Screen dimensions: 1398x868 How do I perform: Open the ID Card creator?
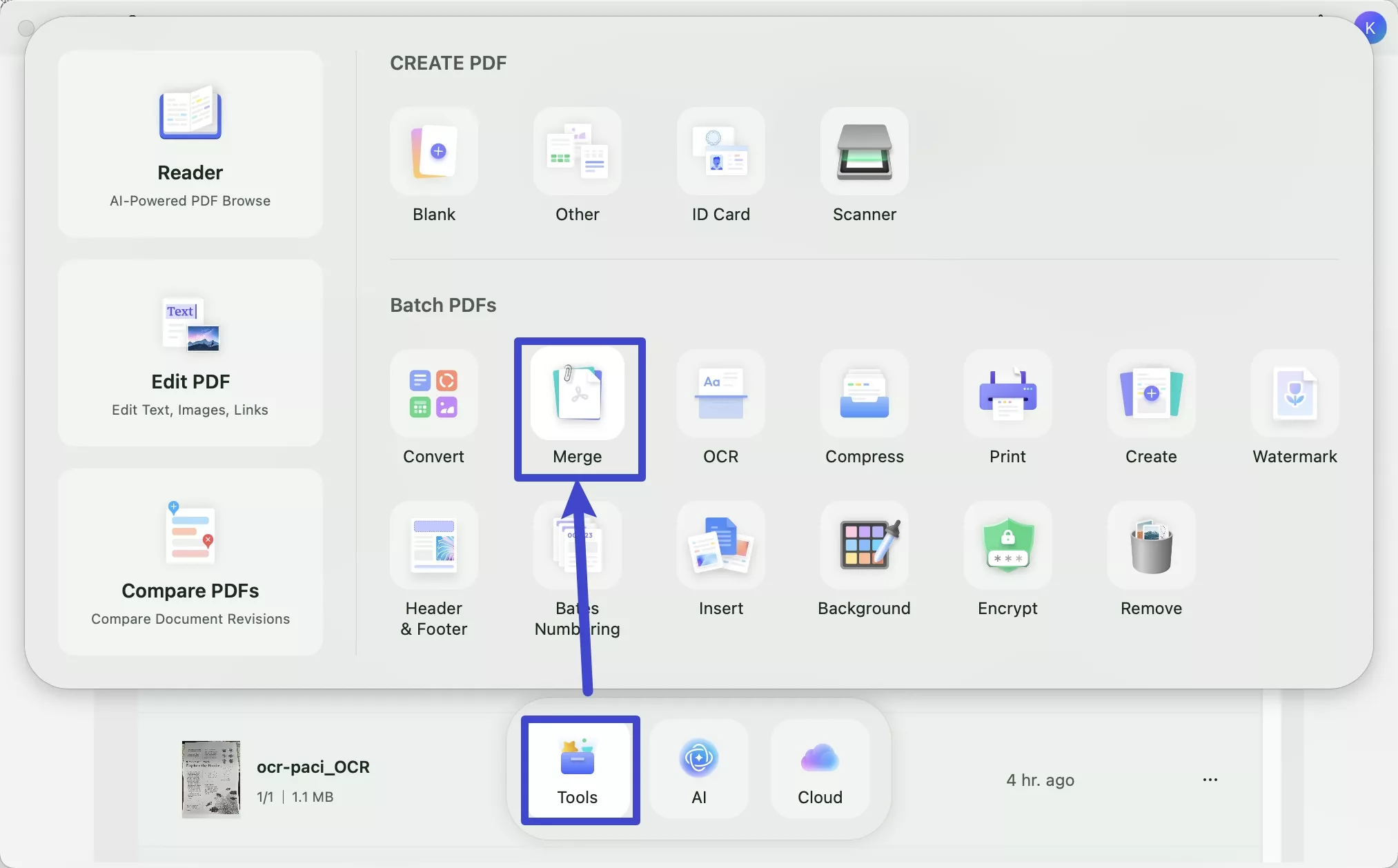pyautogui.click(x=720, y=152)
